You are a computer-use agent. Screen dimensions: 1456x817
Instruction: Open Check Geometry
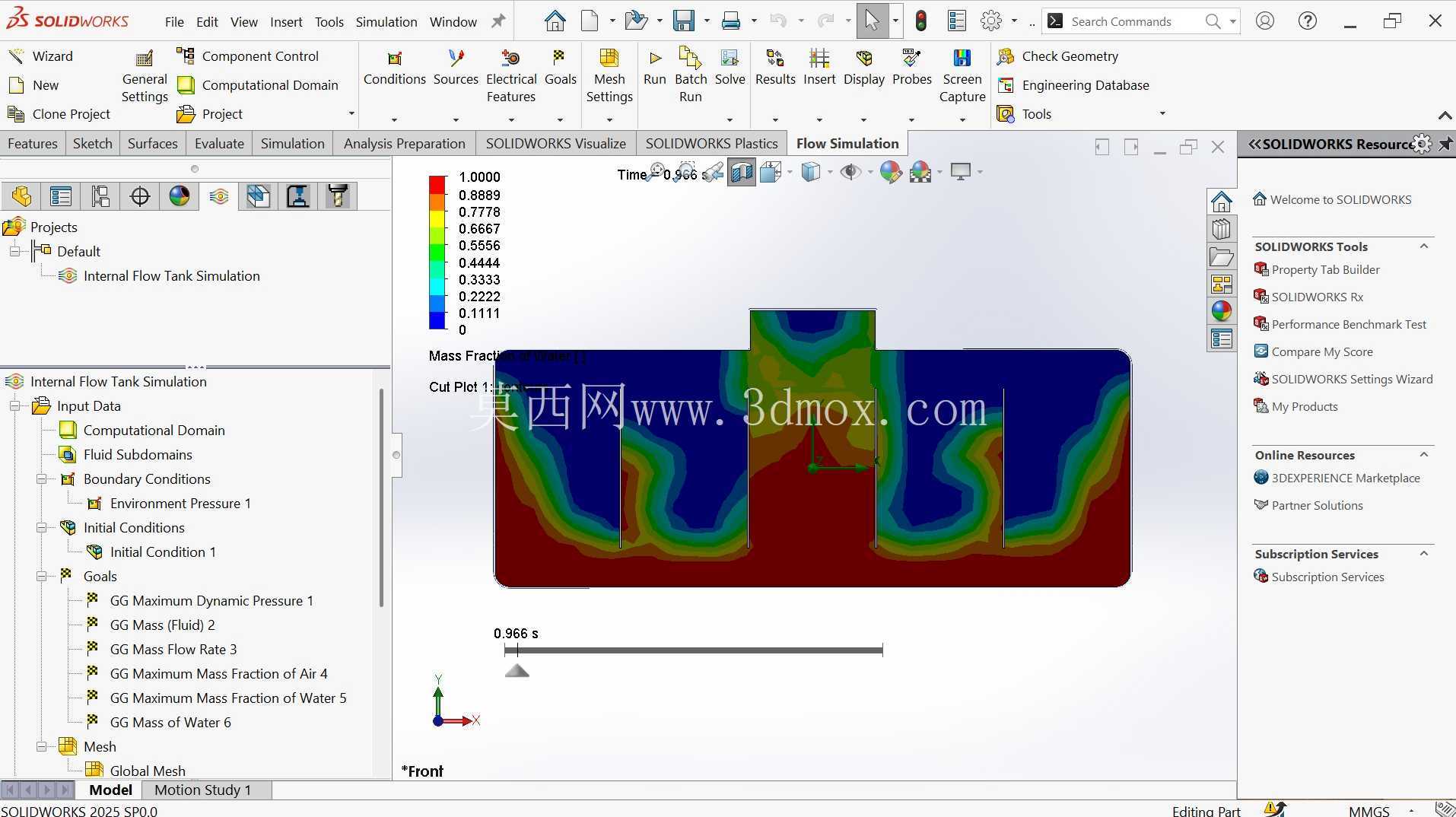[x=1057, y=56]
